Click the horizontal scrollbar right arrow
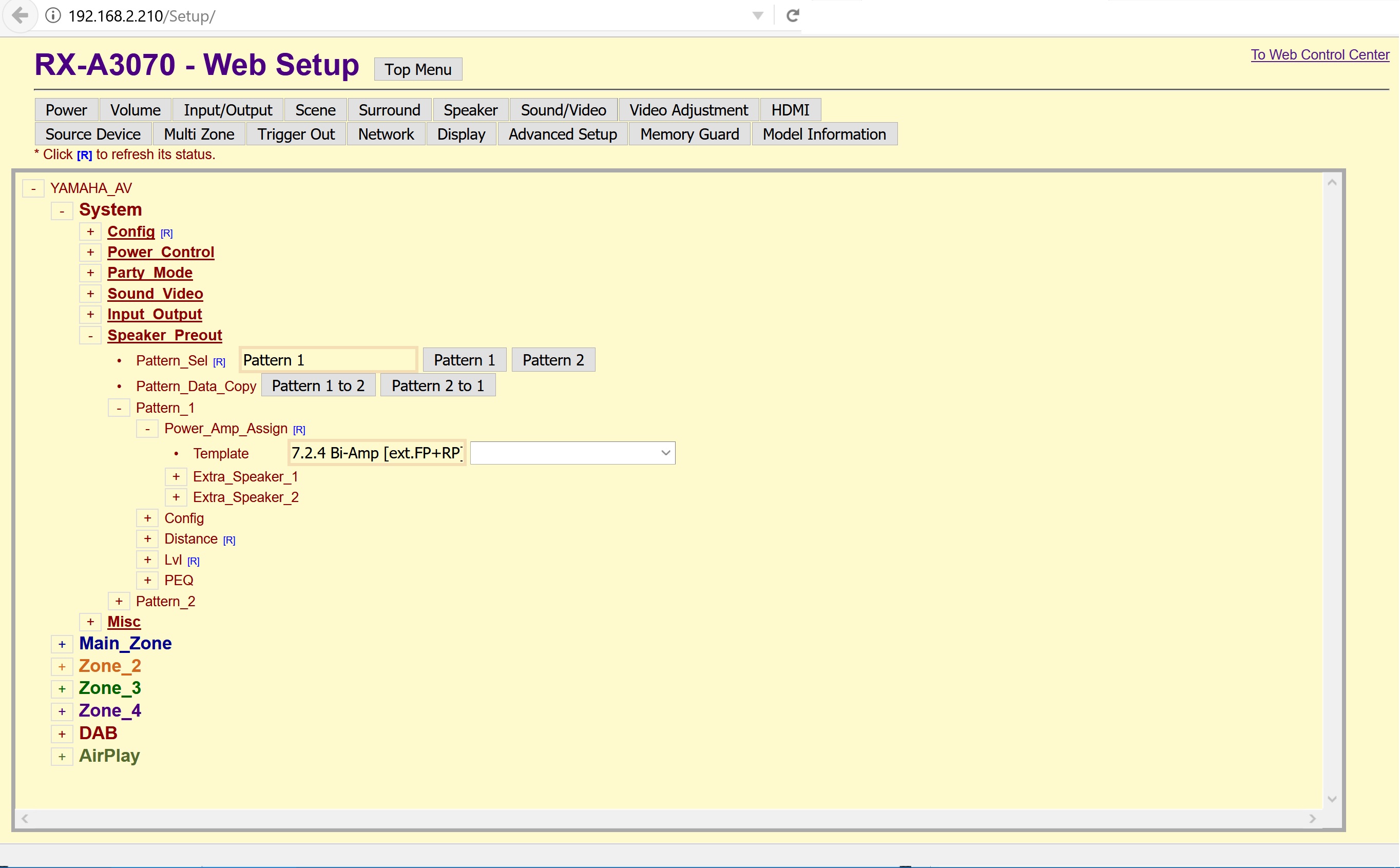Screen dimensions: 1400x868 coord(1312,819)
